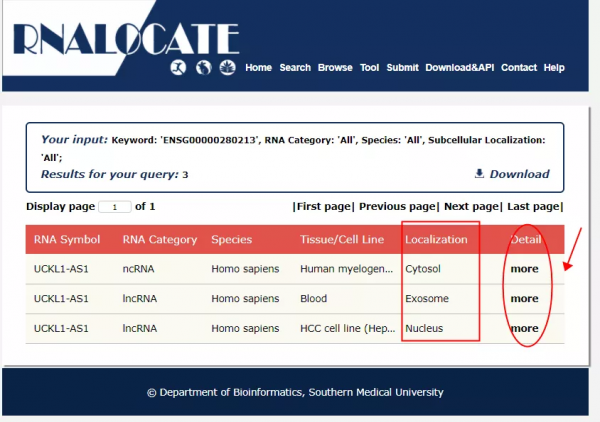Click UCKL1-AS1 in the Nucleus row
Screen dimensions: 600x422
[61, 328]
